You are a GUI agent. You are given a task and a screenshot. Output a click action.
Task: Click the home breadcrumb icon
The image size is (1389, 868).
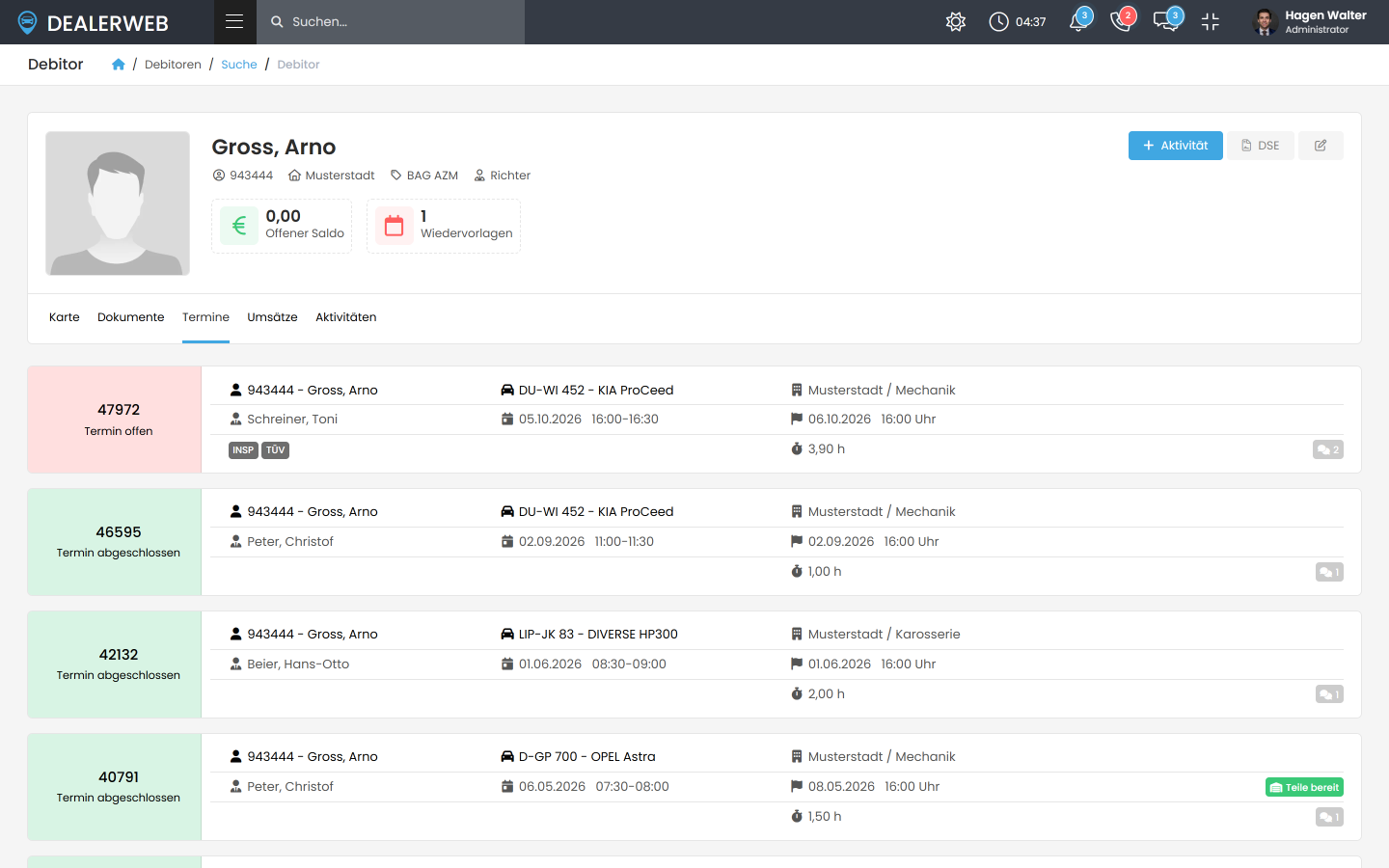click(118, 65)
